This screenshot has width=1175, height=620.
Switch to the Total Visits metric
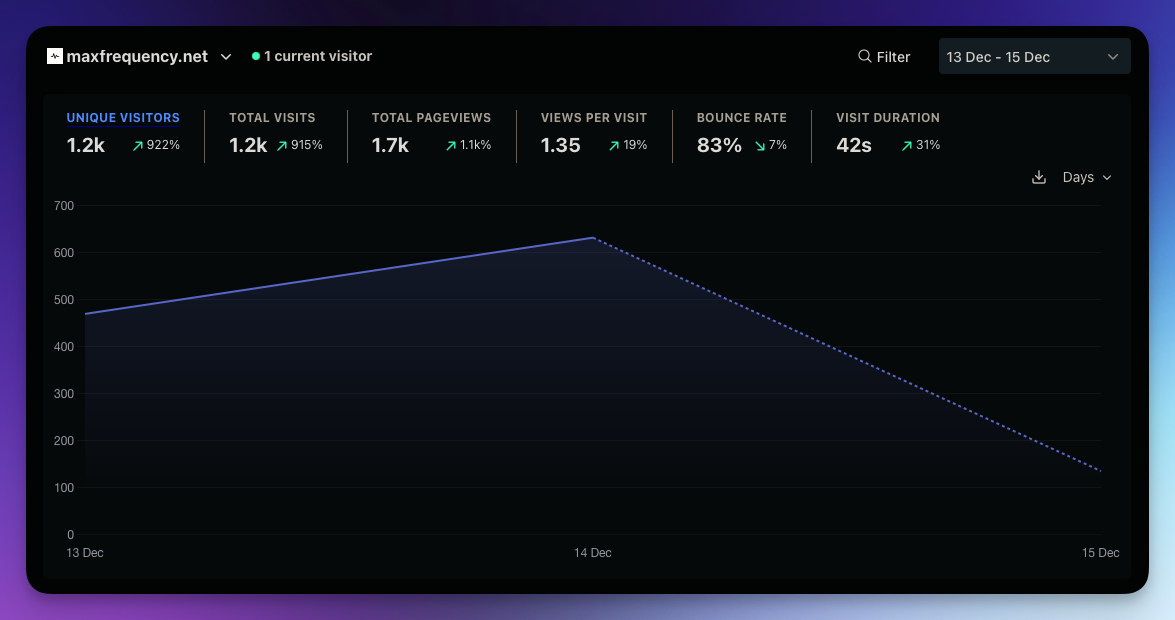pyautogui.click(x=272, y=118)
